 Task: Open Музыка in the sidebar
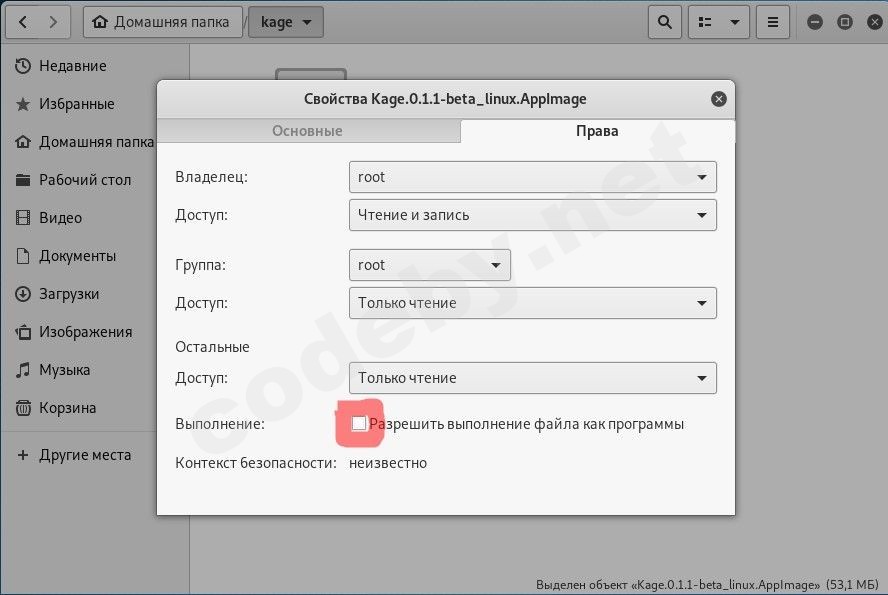coord(78,370)
